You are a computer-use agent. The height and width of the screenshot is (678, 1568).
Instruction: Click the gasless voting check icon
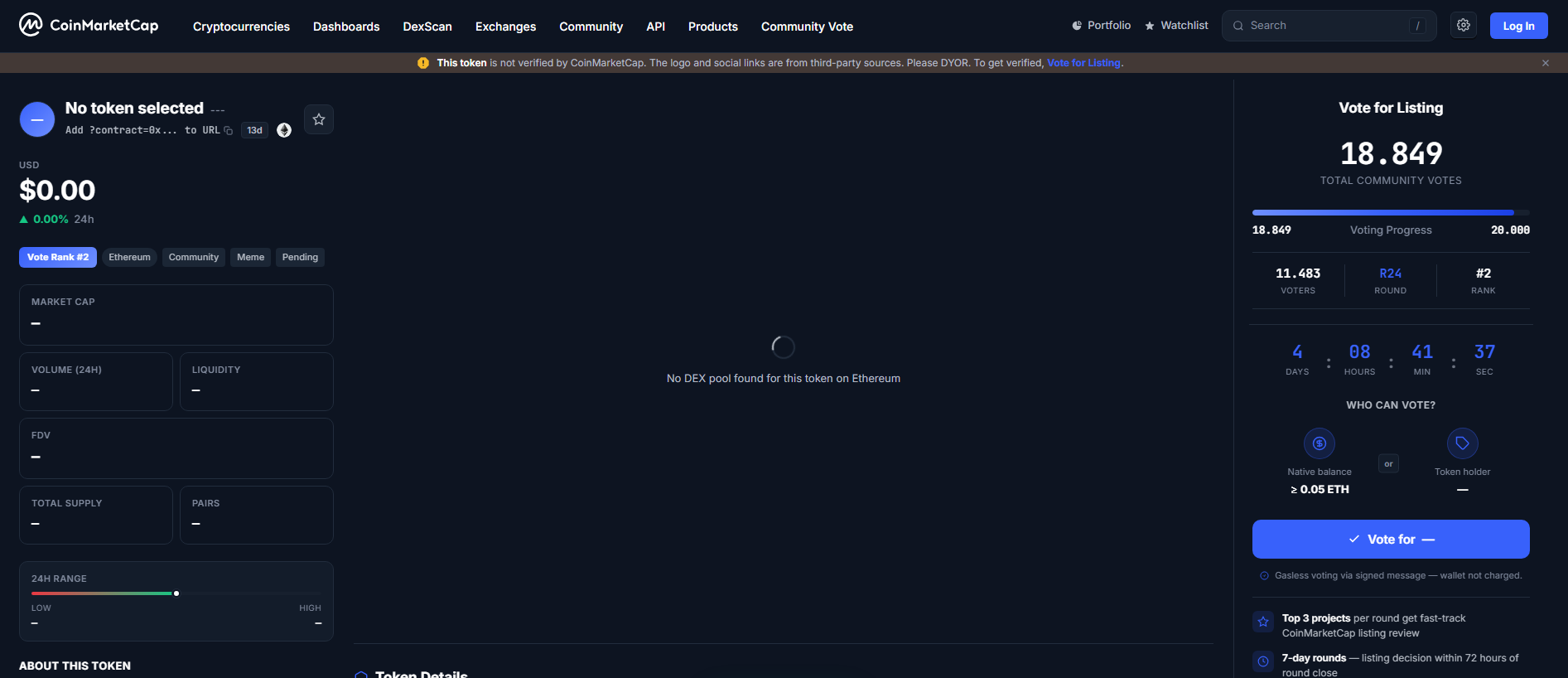(x=1264, y=575)
